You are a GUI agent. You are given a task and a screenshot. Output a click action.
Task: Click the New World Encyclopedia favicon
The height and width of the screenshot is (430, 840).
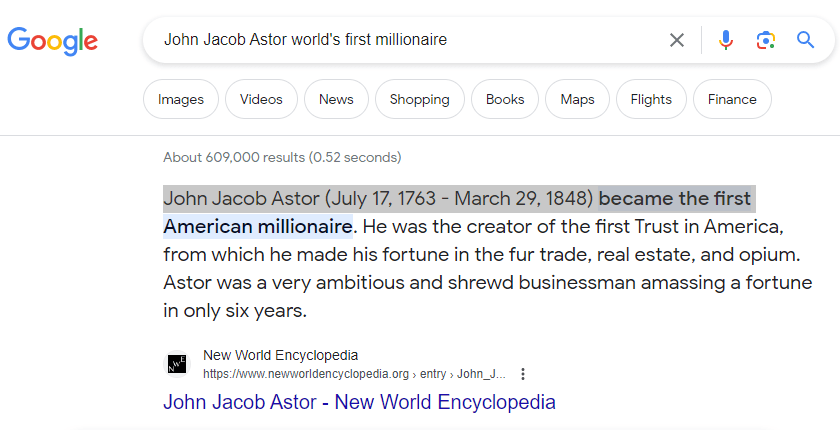(x=176, y=364)
